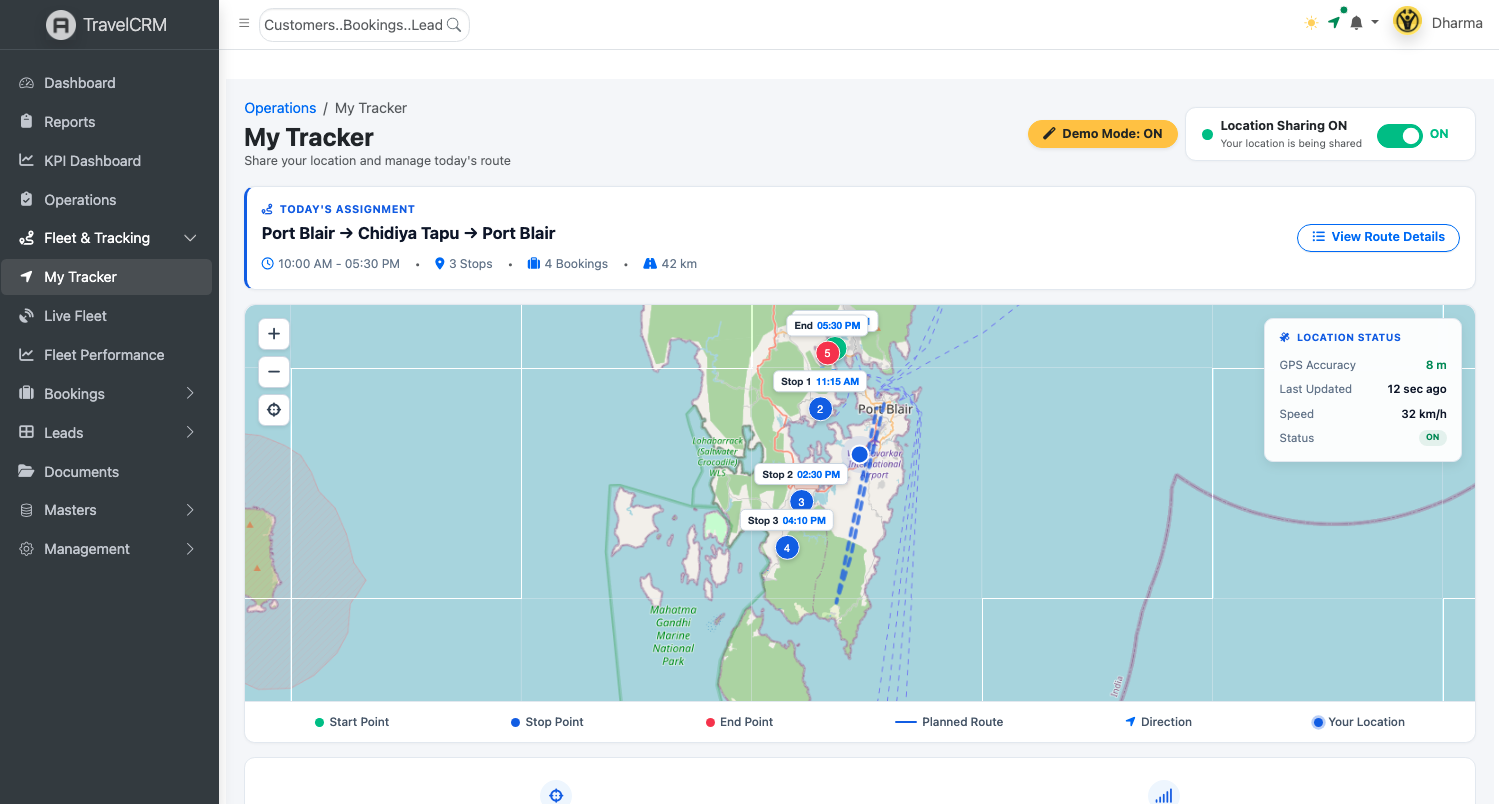Screen dimensions: 1499x804
Task: Open the Operations sidebar item
Action: click(x=107, y=200)
